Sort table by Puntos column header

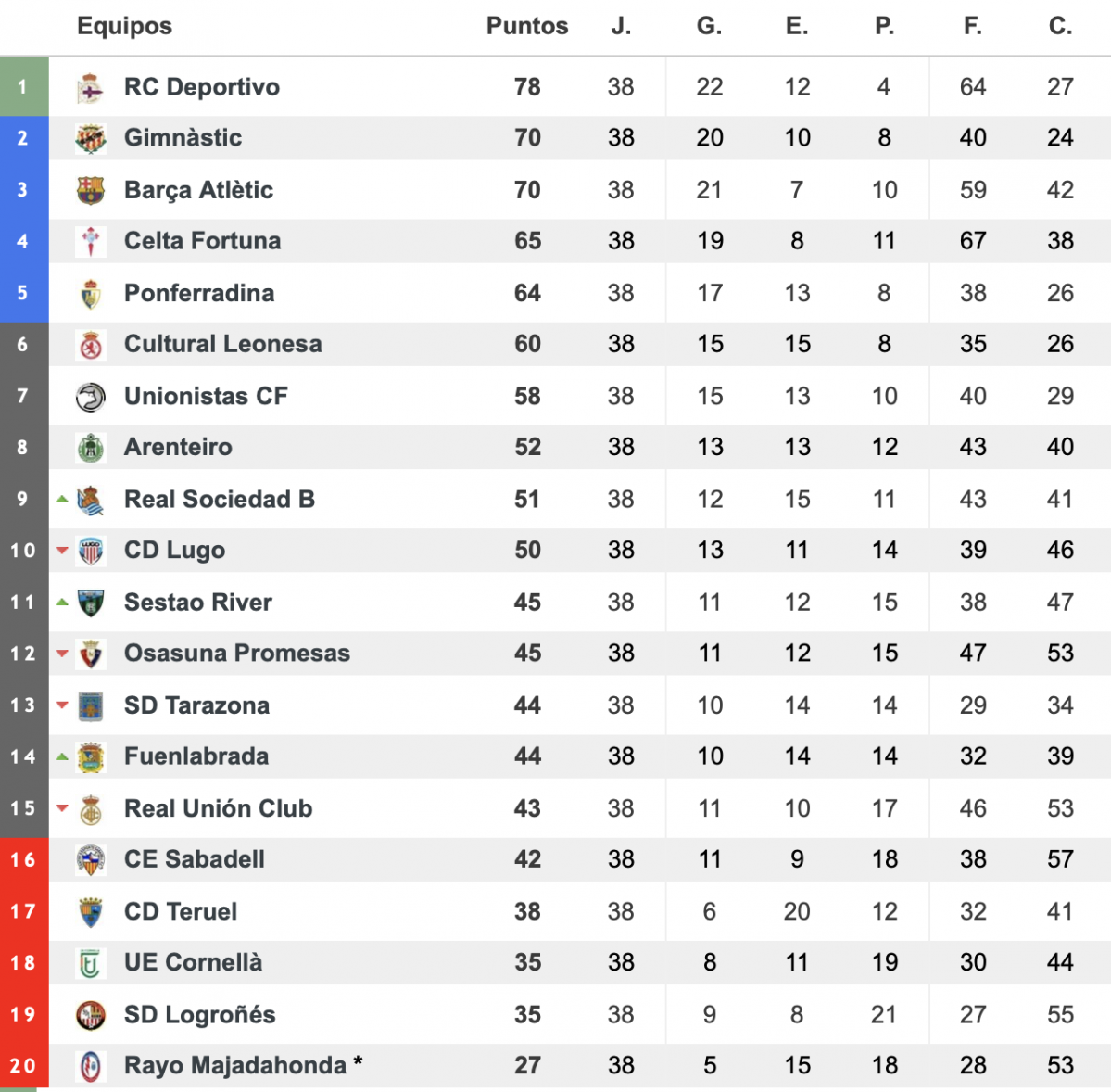(526, 26)
